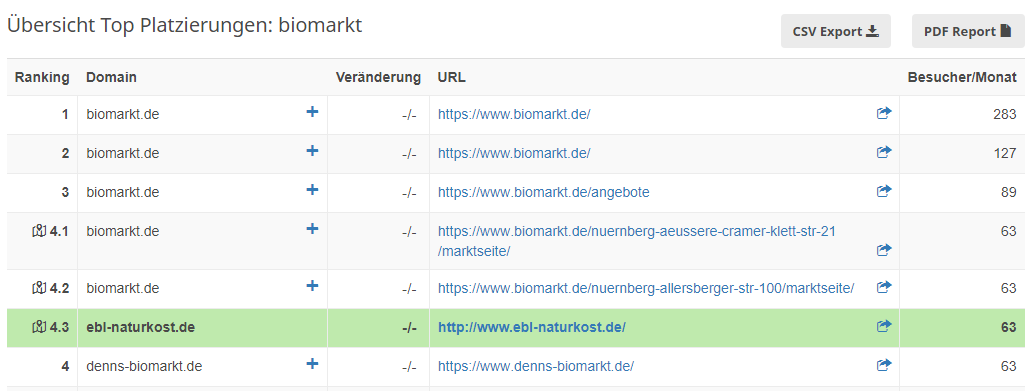
Task: Open the nuernberg-aeussere-cramer-klett-str-21 marktseite link
Action: point(637,241)
